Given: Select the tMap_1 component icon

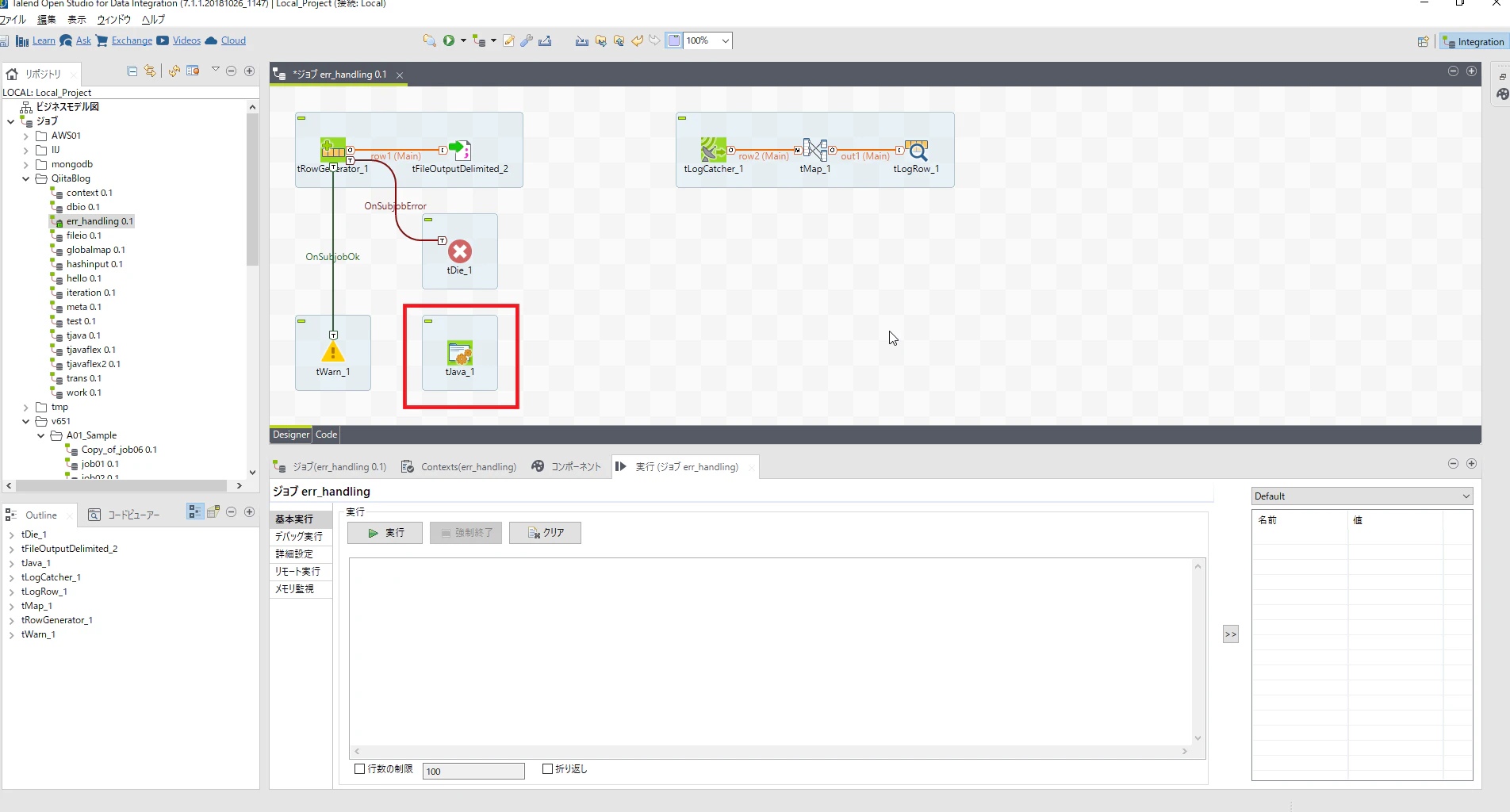Looking at the screenshot, I should coord(815,149).
